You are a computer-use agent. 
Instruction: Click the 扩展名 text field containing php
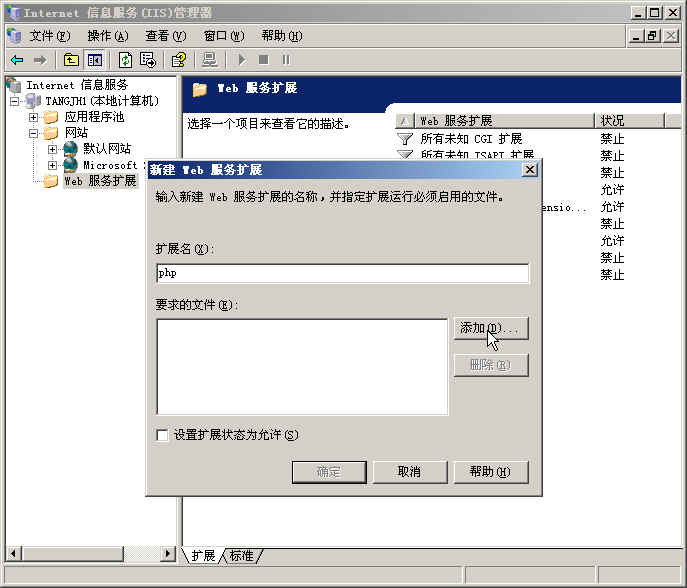(342, 273)
